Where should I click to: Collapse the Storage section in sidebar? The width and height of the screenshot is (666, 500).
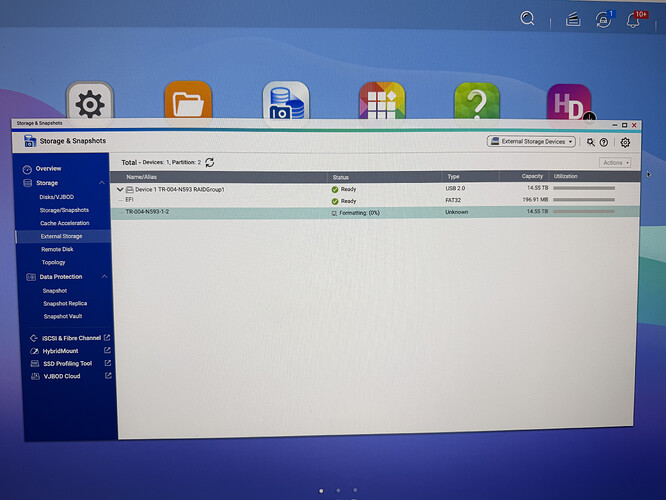click(102, 183)
